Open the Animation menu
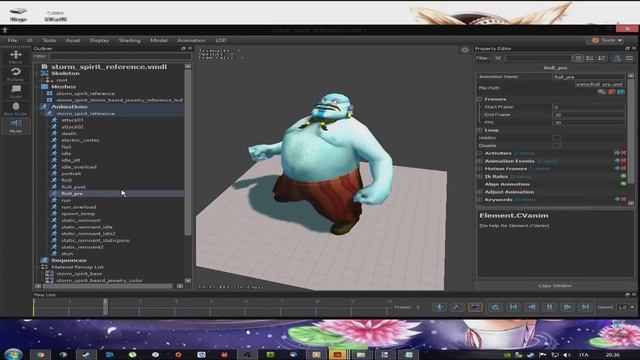The image size is (640, 360). 191,40
